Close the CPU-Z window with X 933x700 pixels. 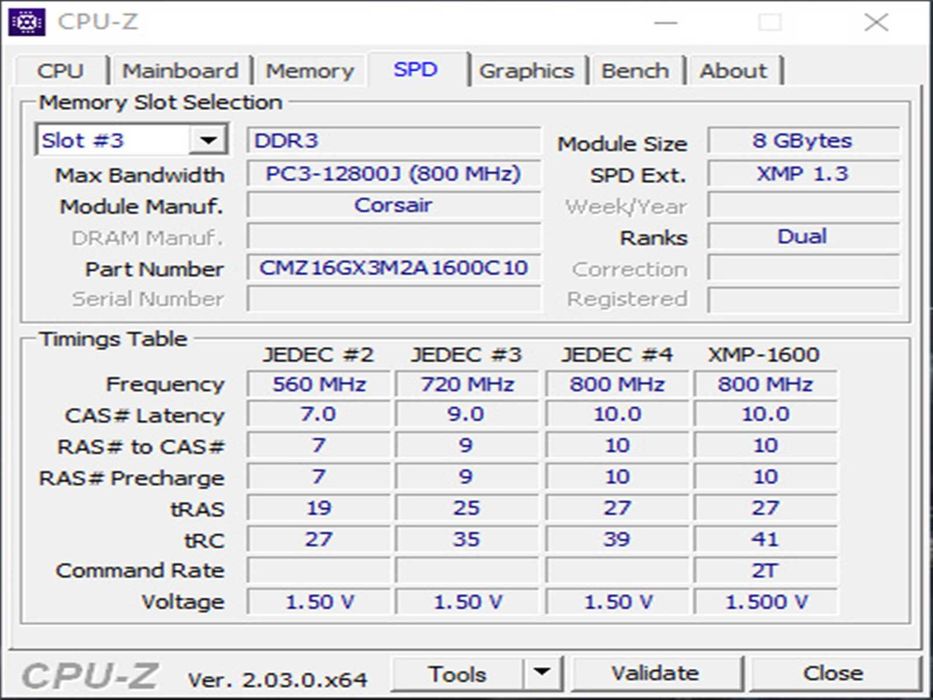click(876, 23)
